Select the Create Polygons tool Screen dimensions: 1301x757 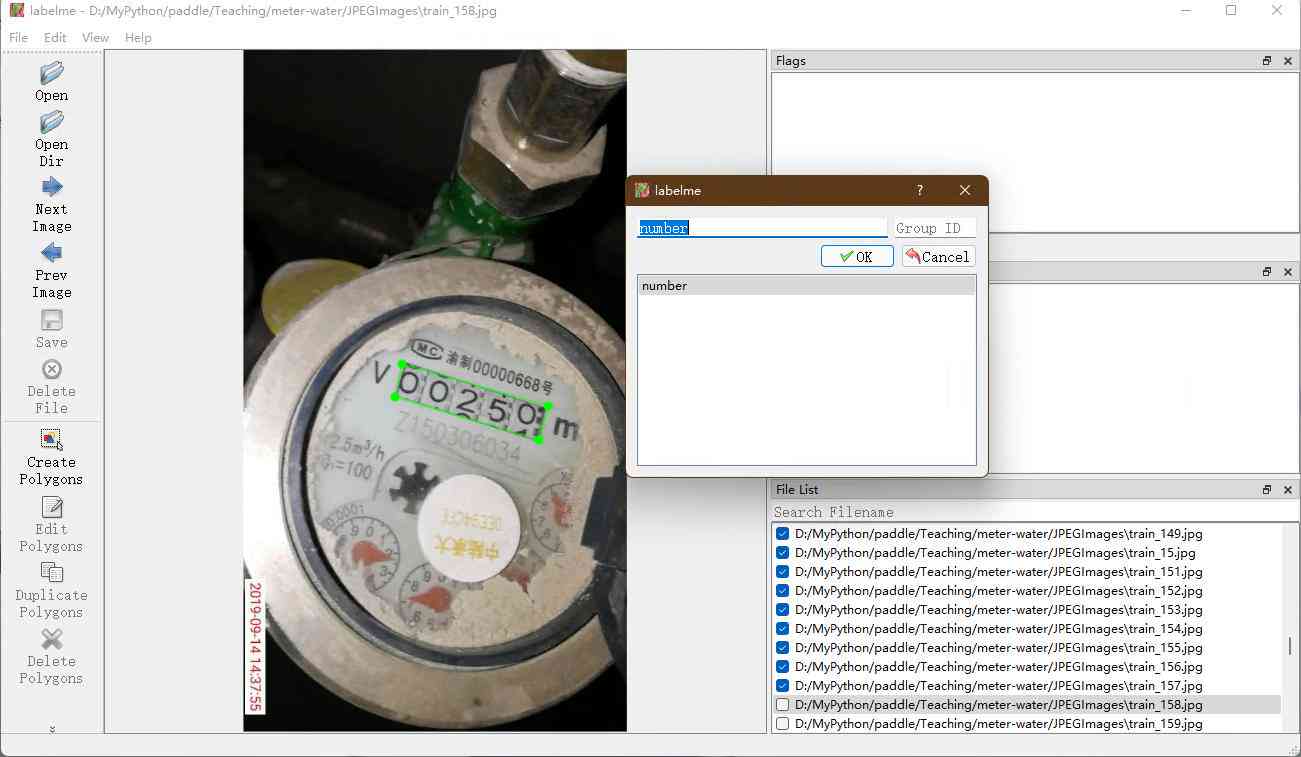click(51, 456)
